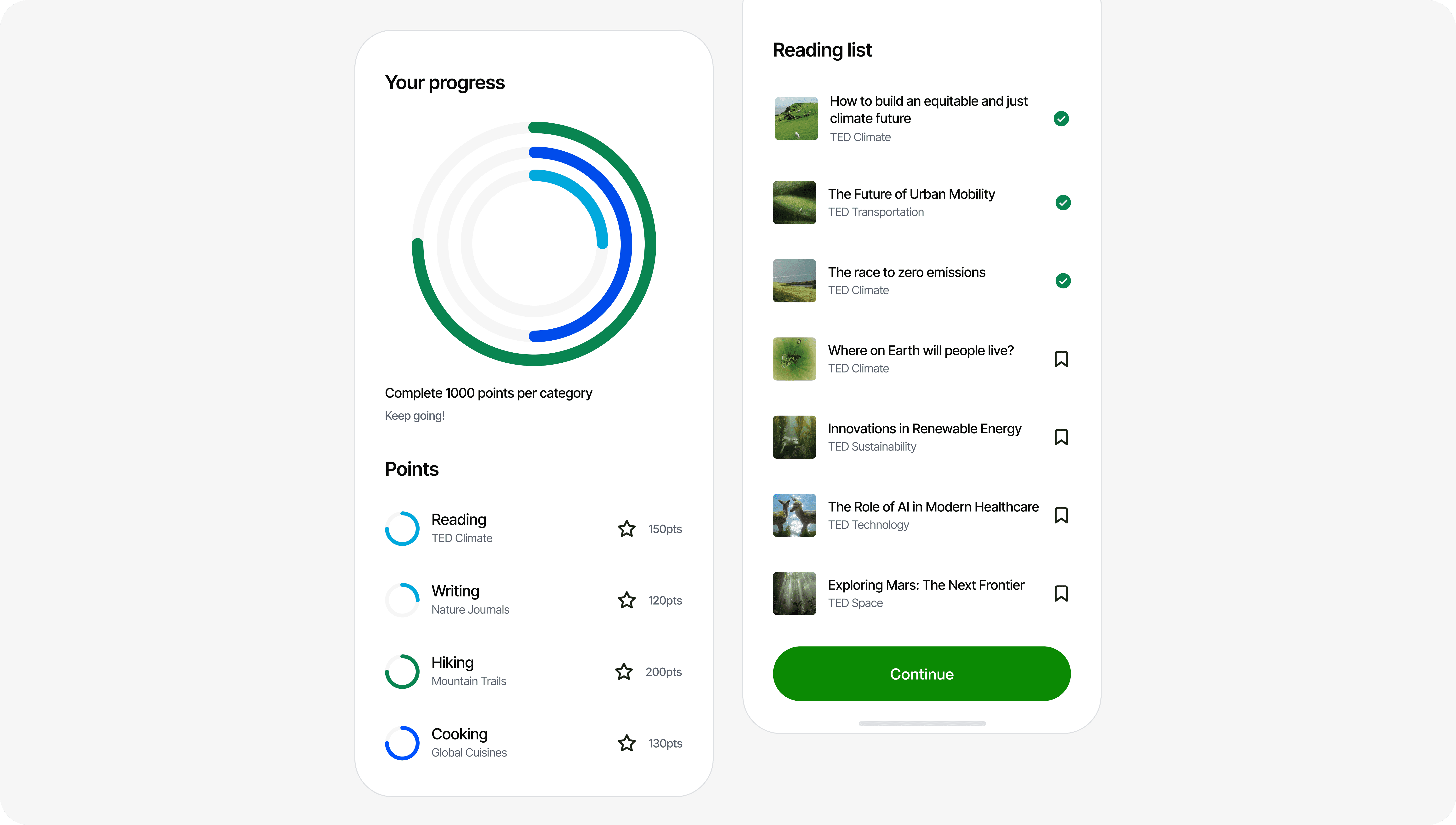Image resolution: width=1456 pixels, height=825 pixels.
Task: Open the Reading TED Climate points row
Action: click(x=534, y=529)
